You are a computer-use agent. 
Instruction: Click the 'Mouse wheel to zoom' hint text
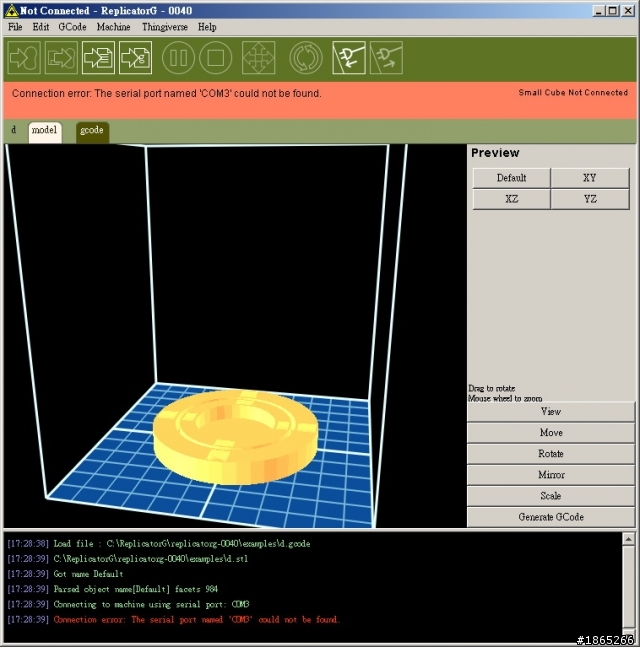[x=505, y=398]
